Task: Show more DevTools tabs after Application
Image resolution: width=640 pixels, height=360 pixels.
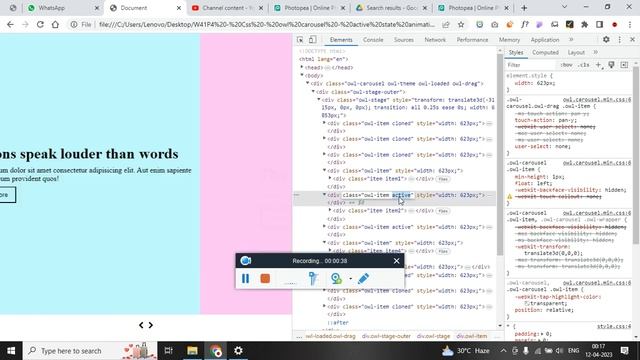Action: (571, 40)
